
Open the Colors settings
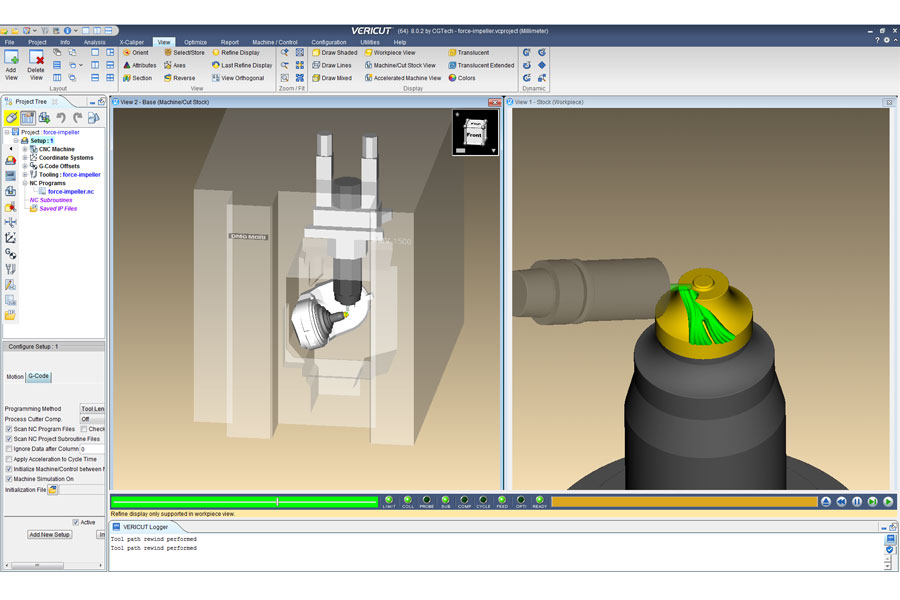[x=461, y=78]
